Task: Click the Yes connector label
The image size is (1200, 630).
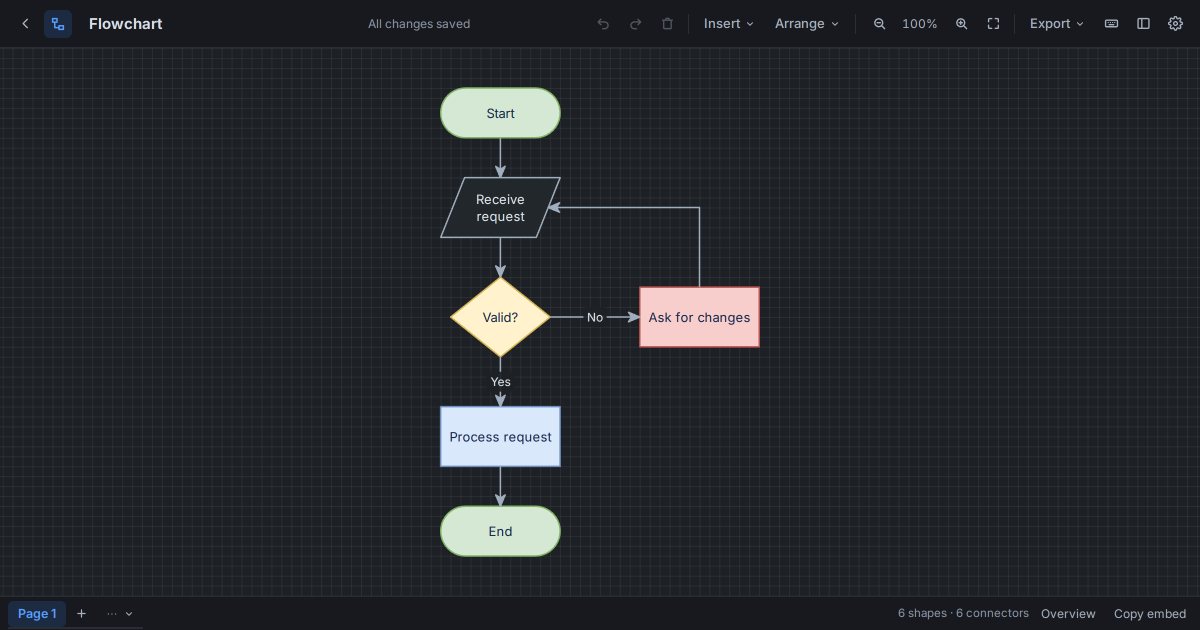Action: pos(500,382)
